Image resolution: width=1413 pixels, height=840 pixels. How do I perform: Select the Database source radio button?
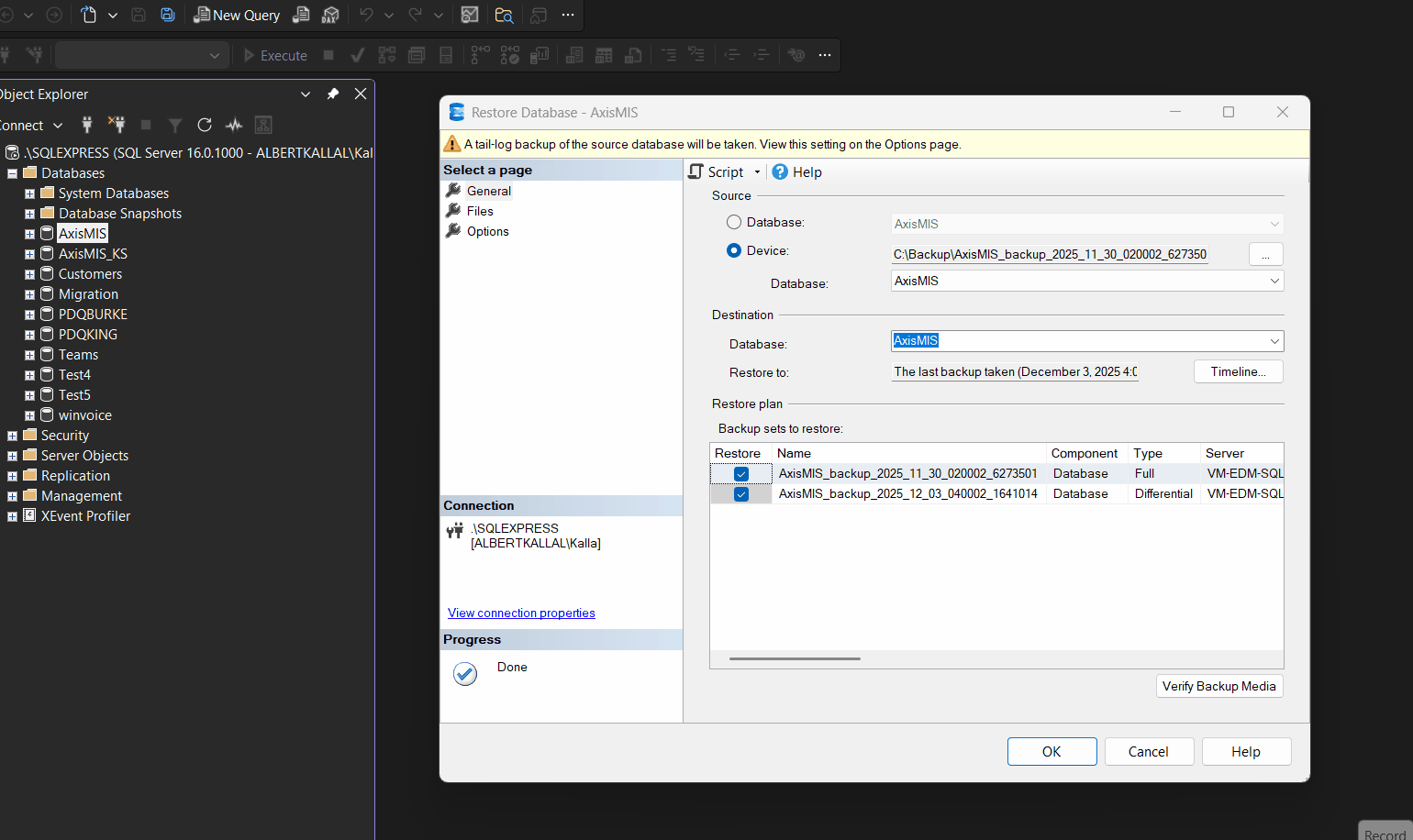pyautogui.click(x=734, y=222)
